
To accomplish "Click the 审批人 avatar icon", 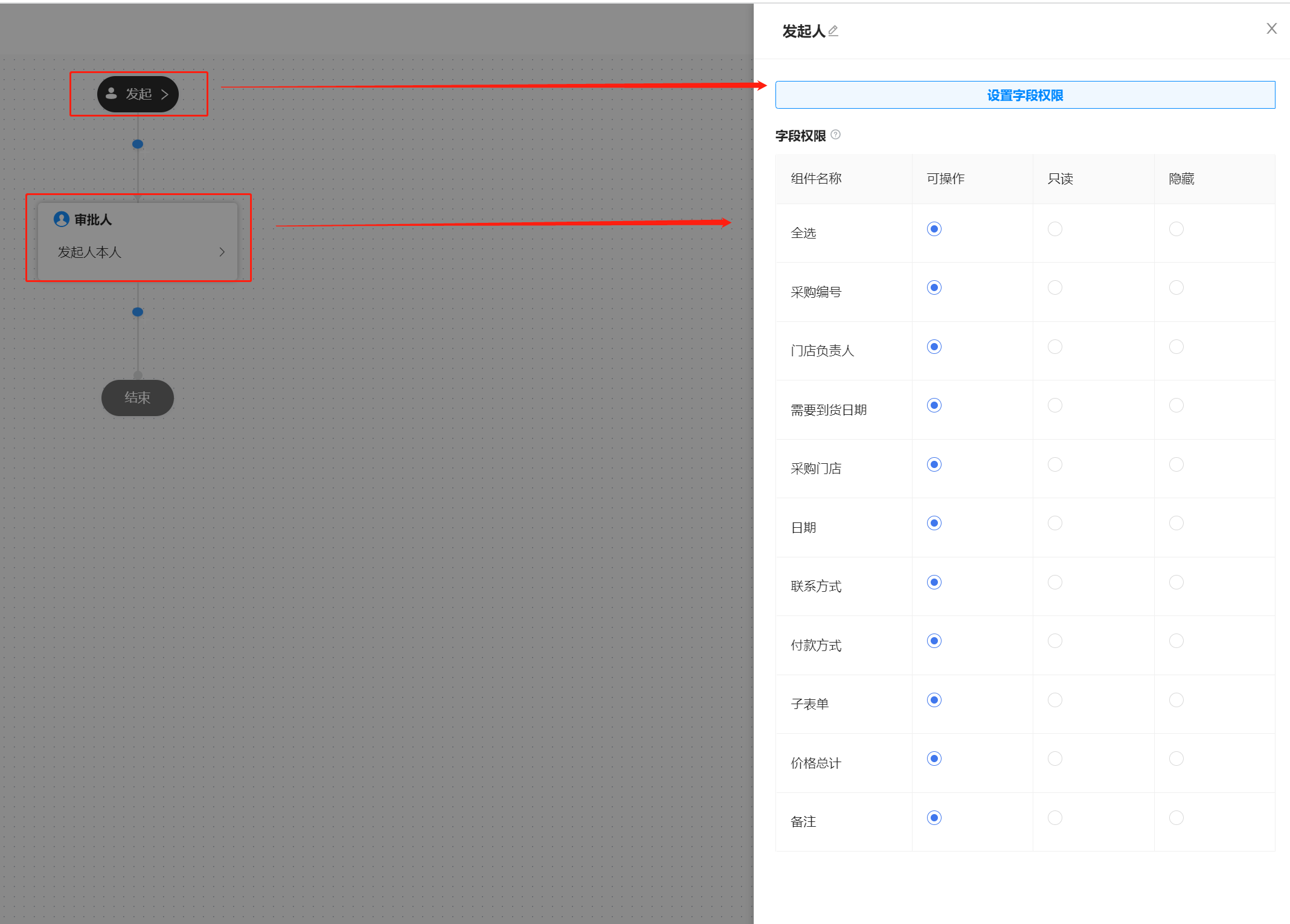I will coord(61,219).
